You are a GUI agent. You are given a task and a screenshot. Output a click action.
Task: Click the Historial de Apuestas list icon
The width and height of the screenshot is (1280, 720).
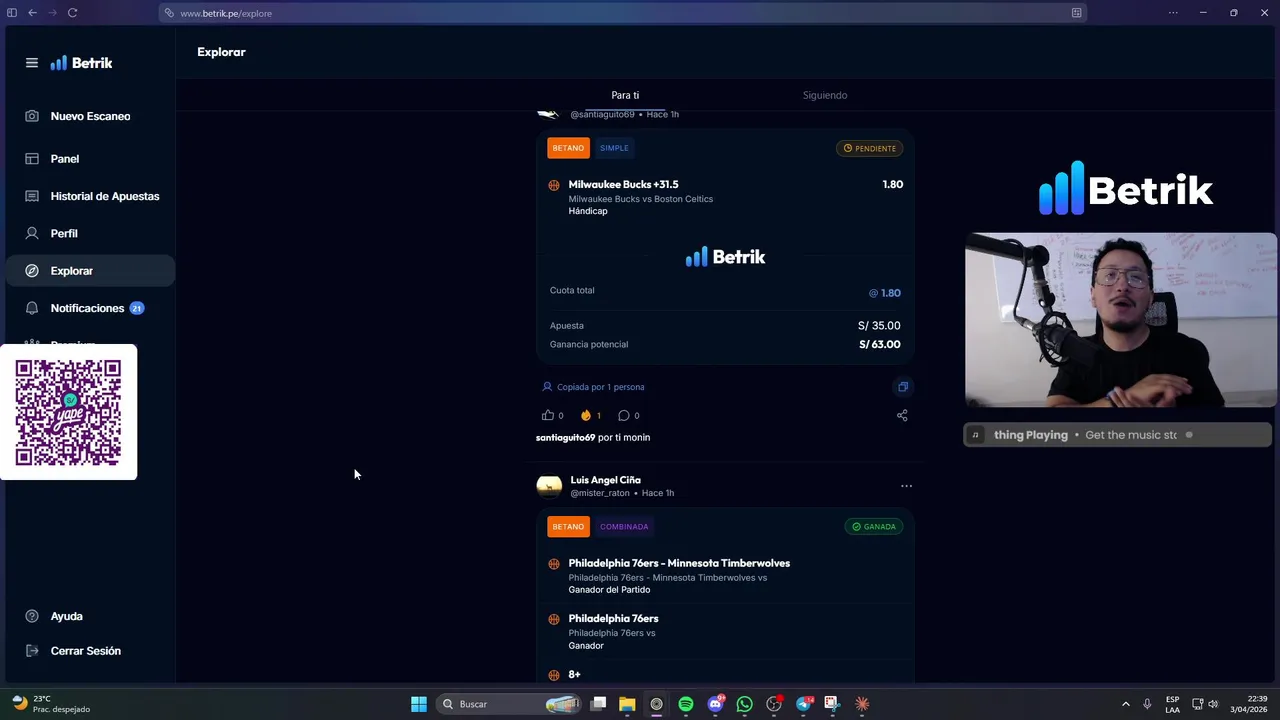[x=32, y=196]
